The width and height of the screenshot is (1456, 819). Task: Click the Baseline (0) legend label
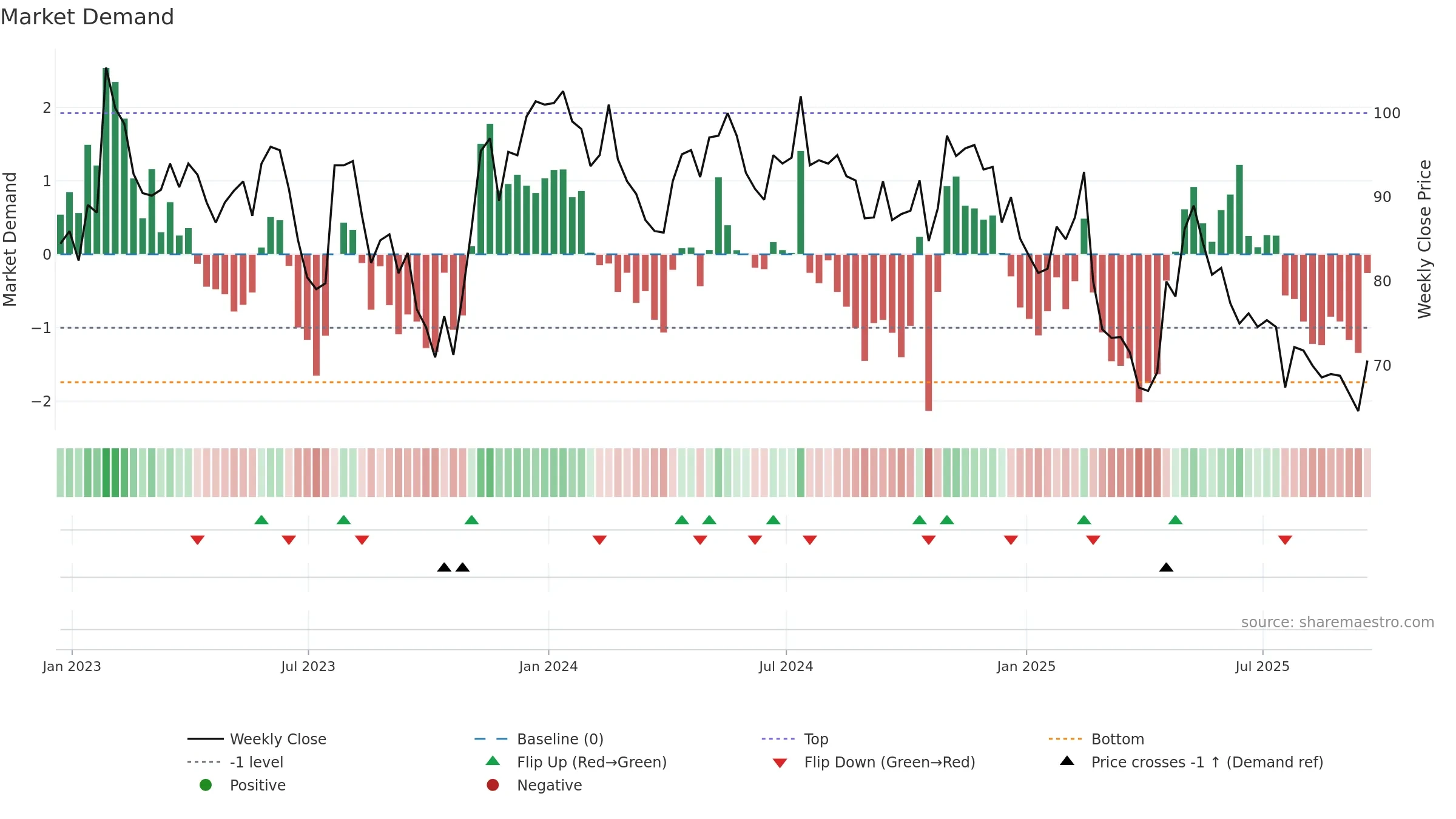click(x=560, y=739)
